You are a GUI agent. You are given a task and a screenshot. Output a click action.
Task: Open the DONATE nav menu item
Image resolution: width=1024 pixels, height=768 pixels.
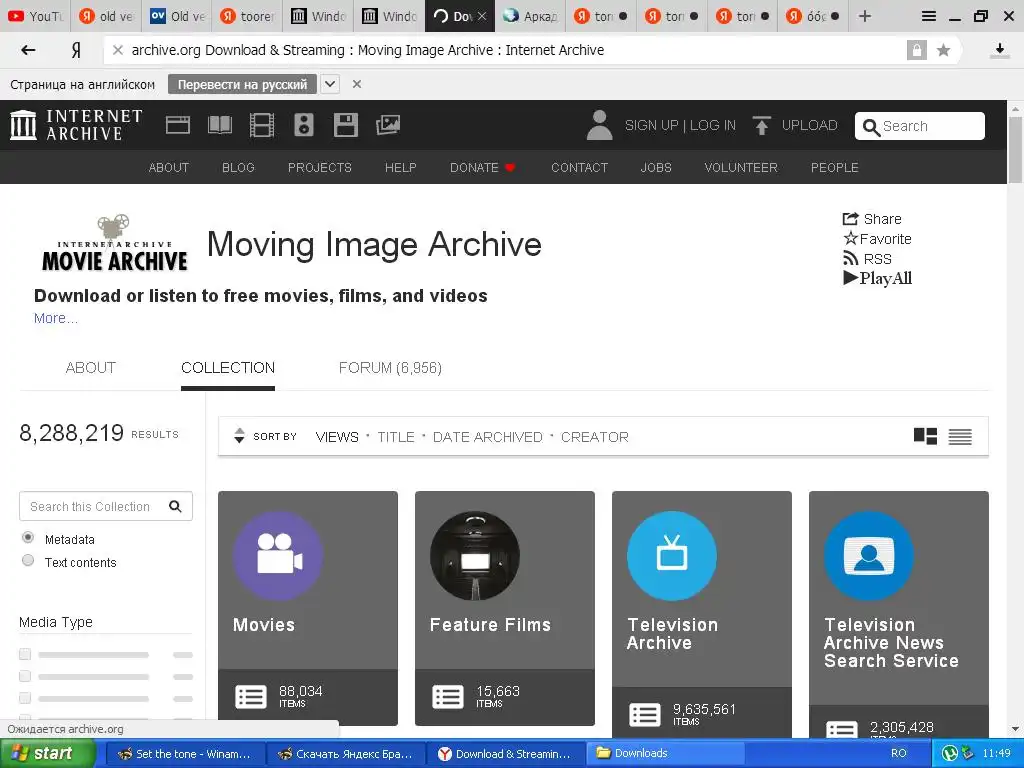483,167
